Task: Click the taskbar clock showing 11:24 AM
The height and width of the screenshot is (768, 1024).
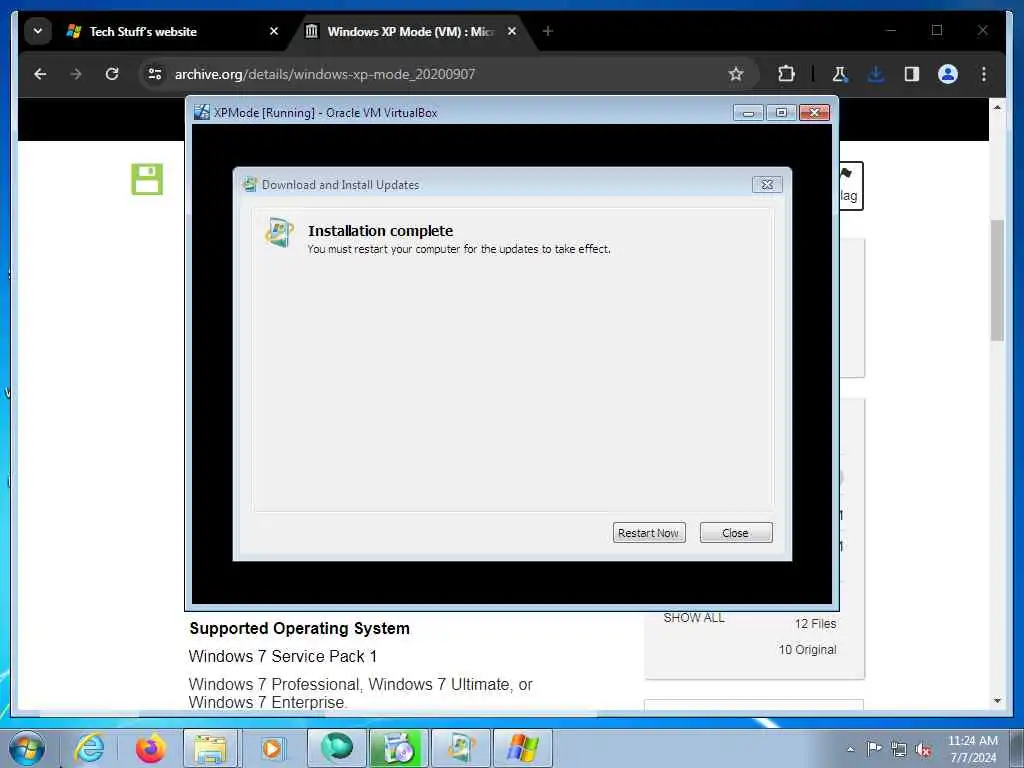Action: coord(973,749)
